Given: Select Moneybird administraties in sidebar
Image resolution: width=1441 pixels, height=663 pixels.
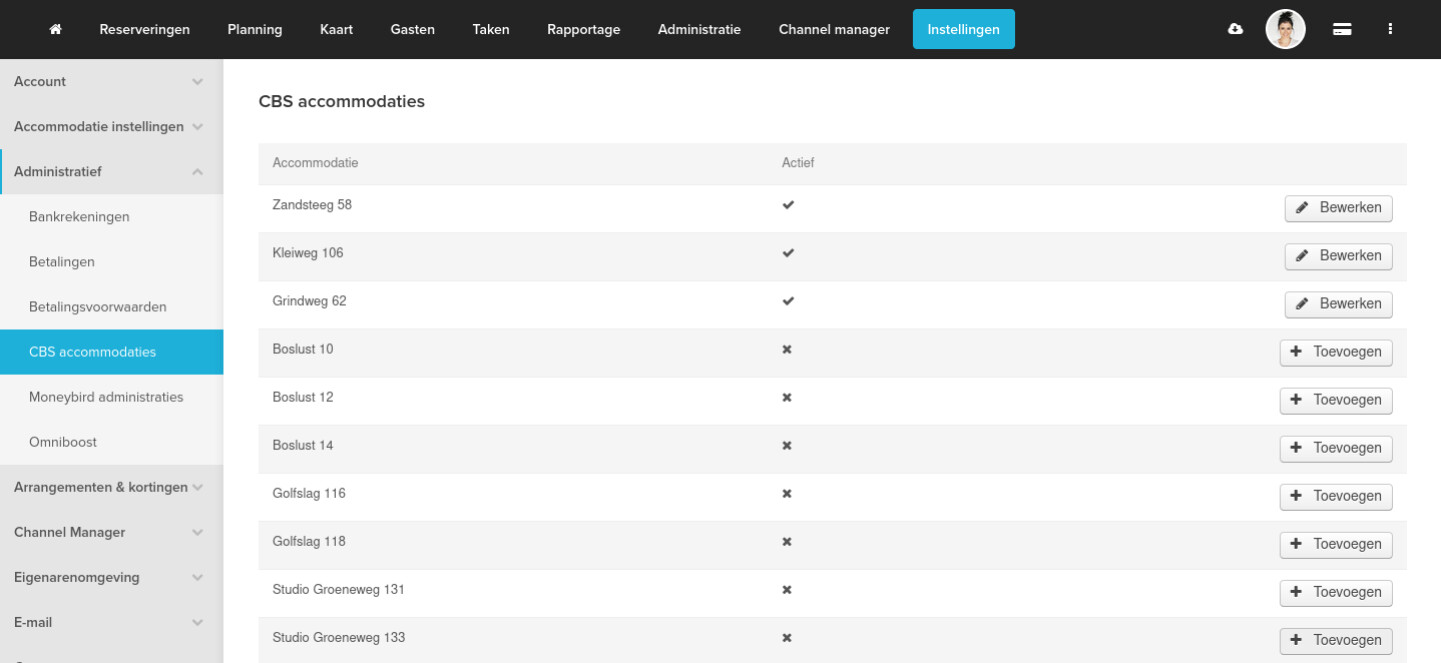Looking at the screenshot, I should click(106, 397).
